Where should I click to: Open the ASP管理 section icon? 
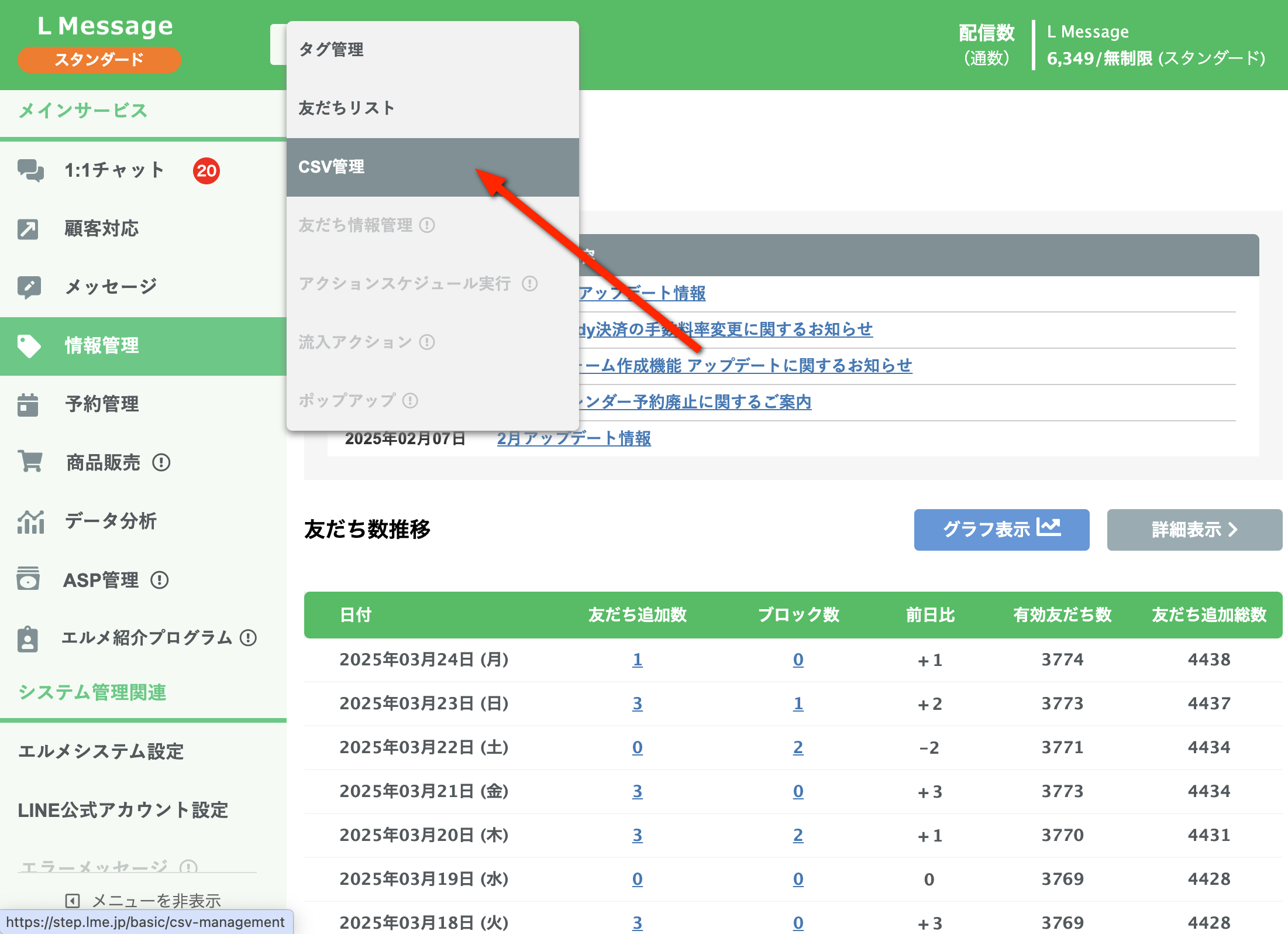point(28,579)
